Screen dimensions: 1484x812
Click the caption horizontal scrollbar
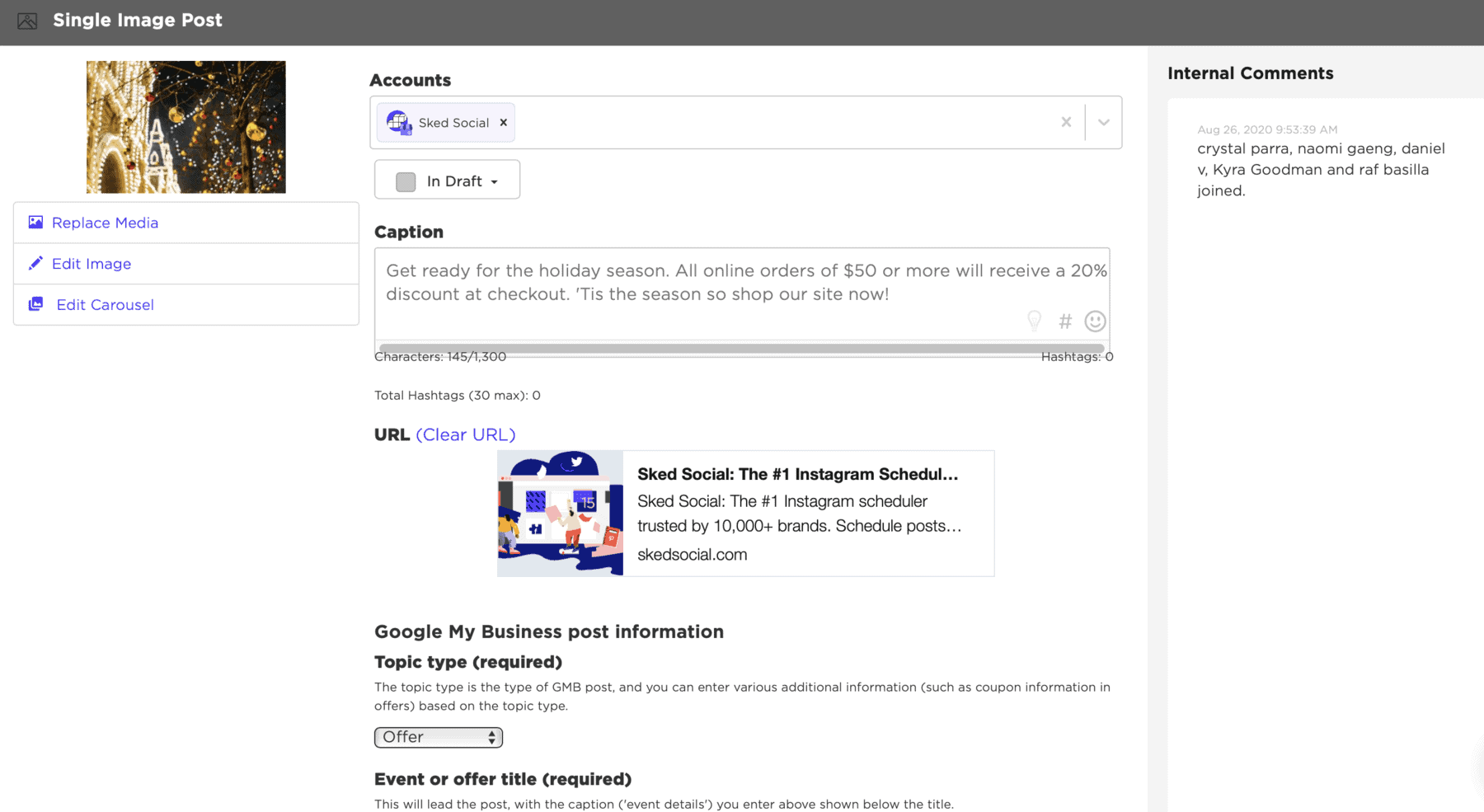(x=741, y=349)
